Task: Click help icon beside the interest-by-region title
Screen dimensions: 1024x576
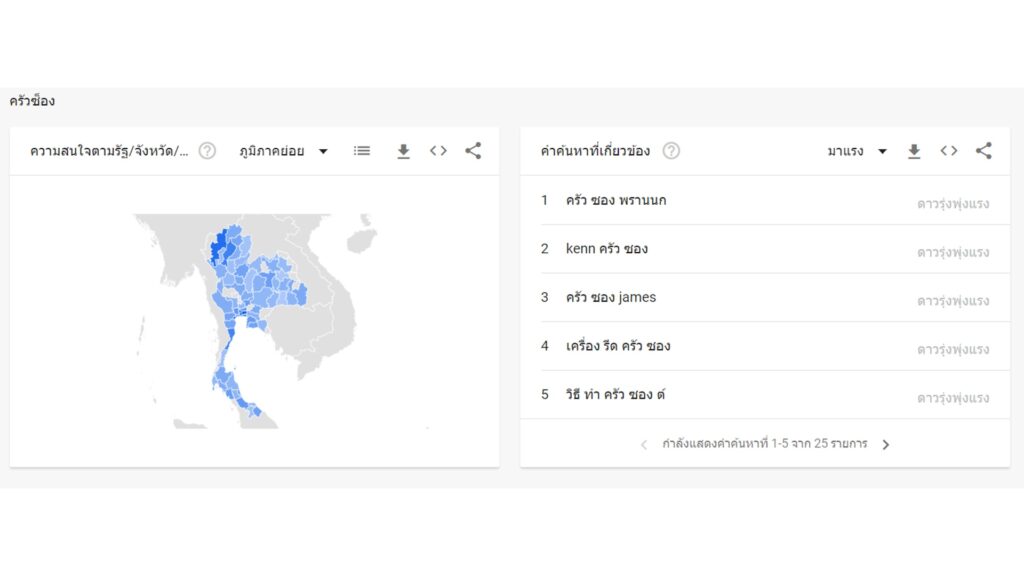Action: click(207, 151)
